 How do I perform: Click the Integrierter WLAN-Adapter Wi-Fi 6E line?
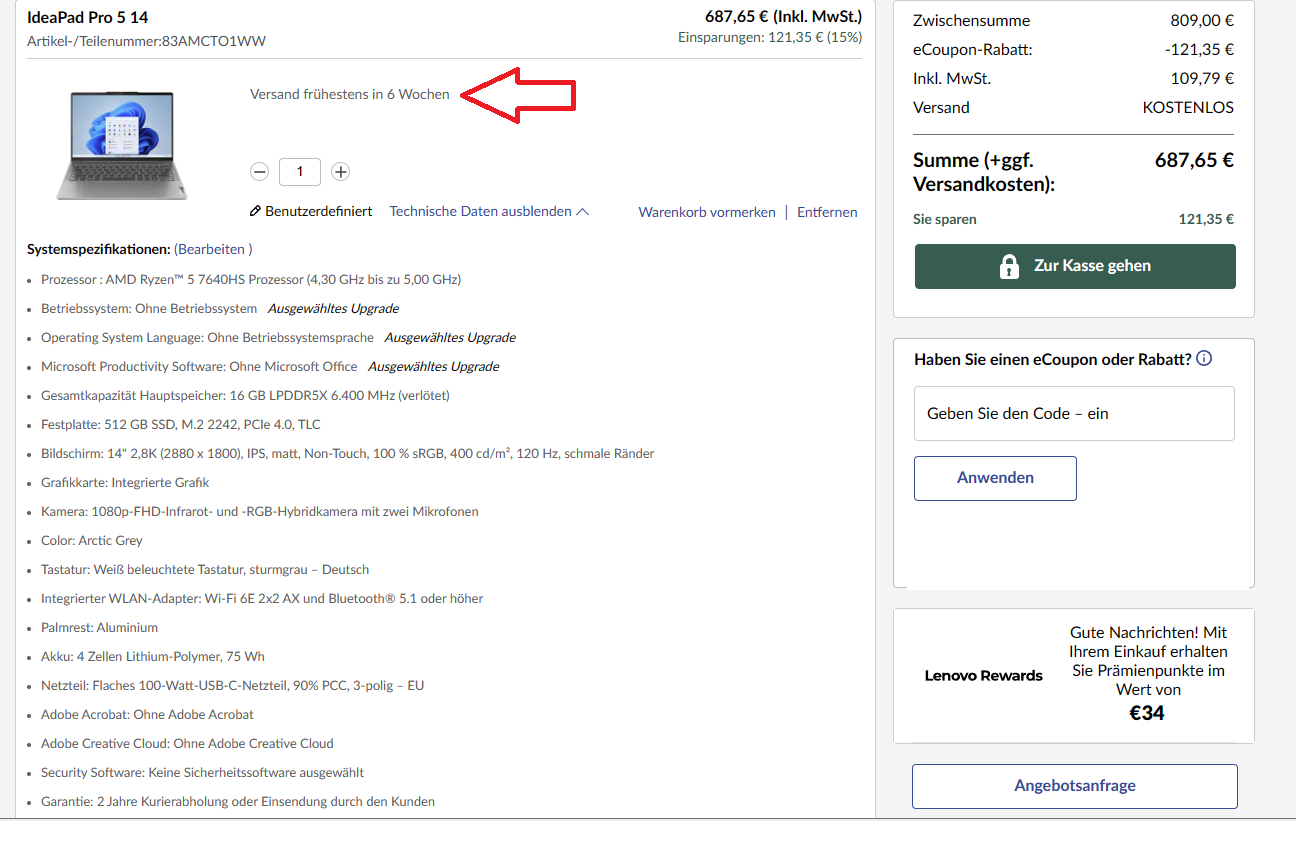click(x=262, y=599)
